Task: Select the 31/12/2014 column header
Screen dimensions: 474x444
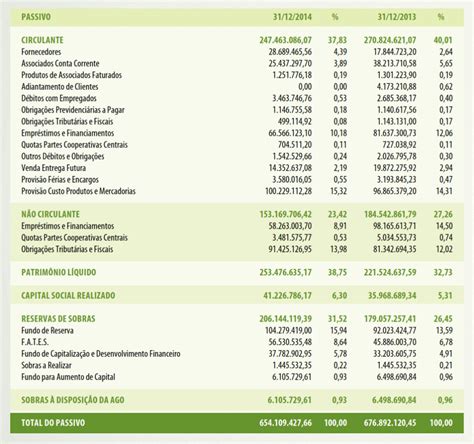Action: click(292, 17)
